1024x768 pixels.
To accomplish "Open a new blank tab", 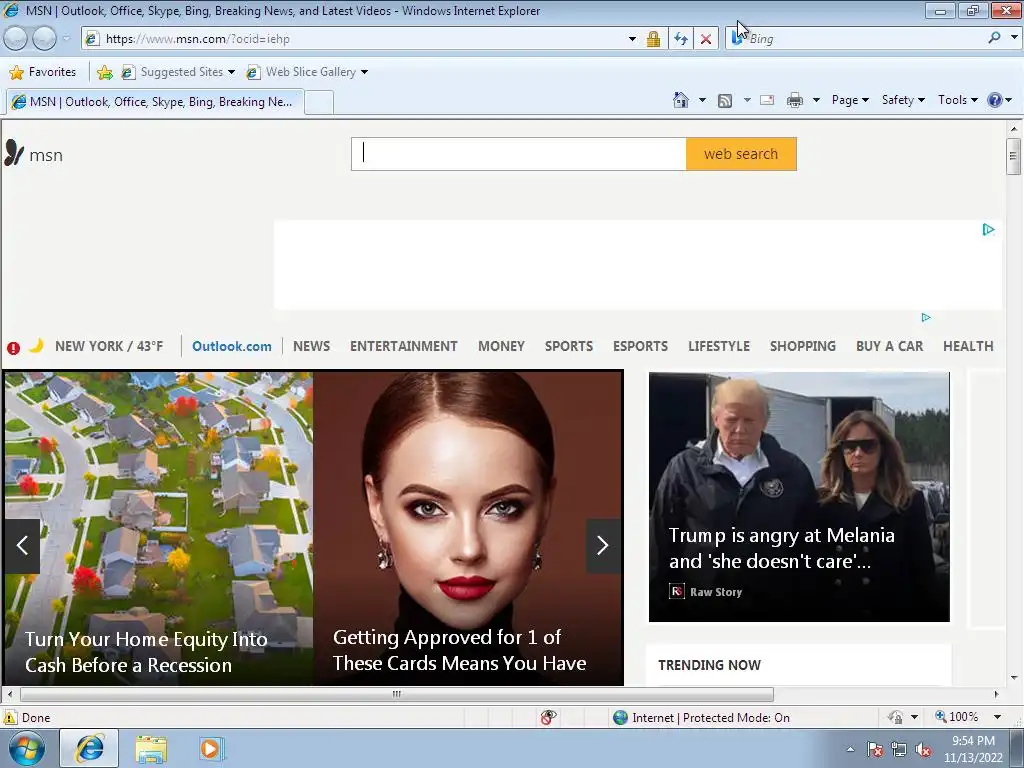I will [x=319, y=103].
